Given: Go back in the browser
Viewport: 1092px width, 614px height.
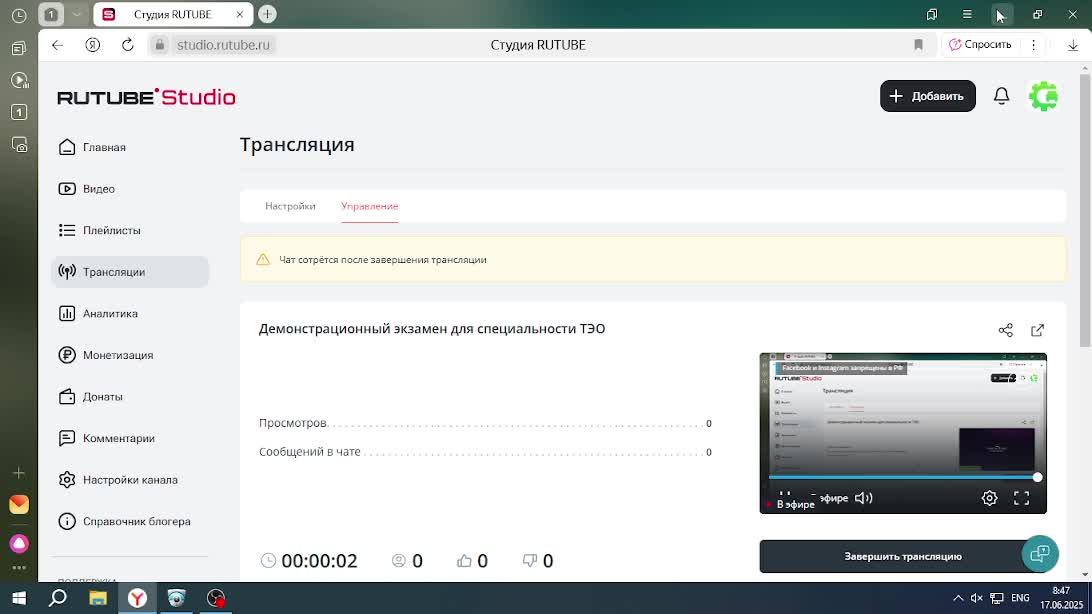Looking at the screenshot, I should pos(57,45).
